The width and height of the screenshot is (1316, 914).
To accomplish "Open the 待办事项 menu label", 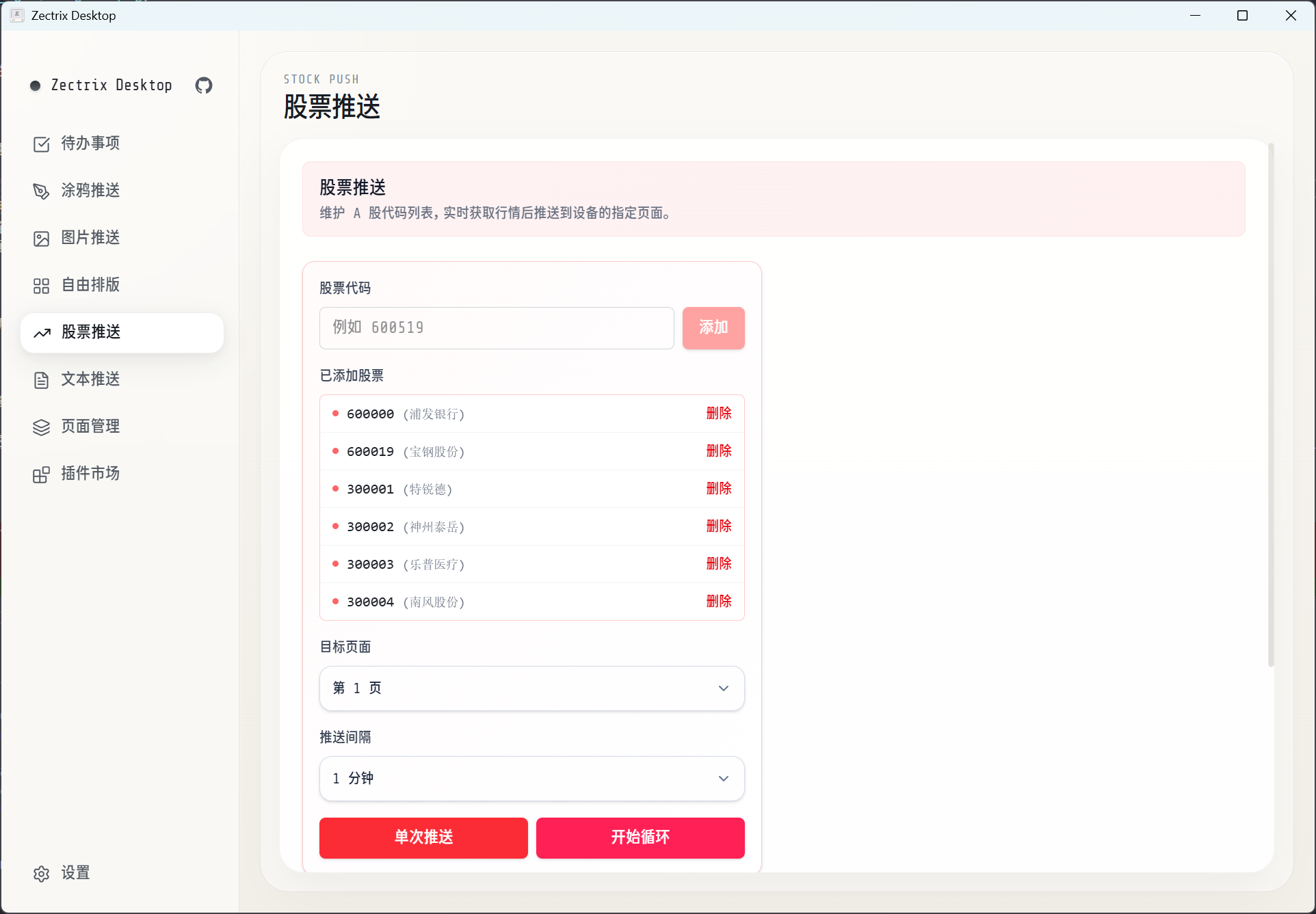I will coord(90,143).
